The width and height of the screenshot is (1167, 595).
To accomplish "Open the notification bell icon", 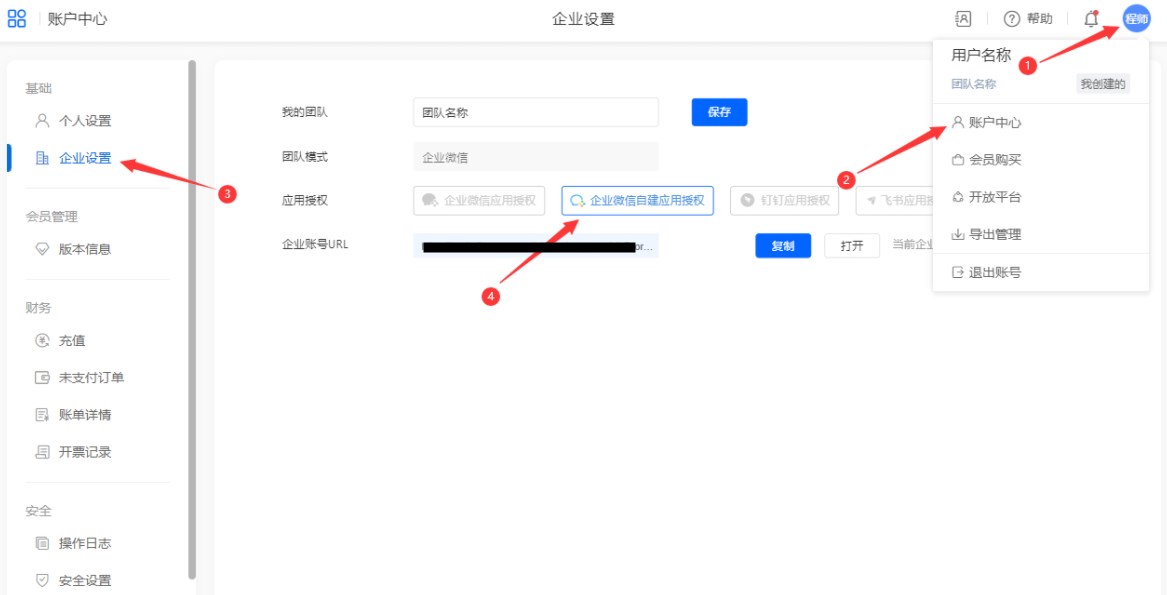I will [1091, 19].
